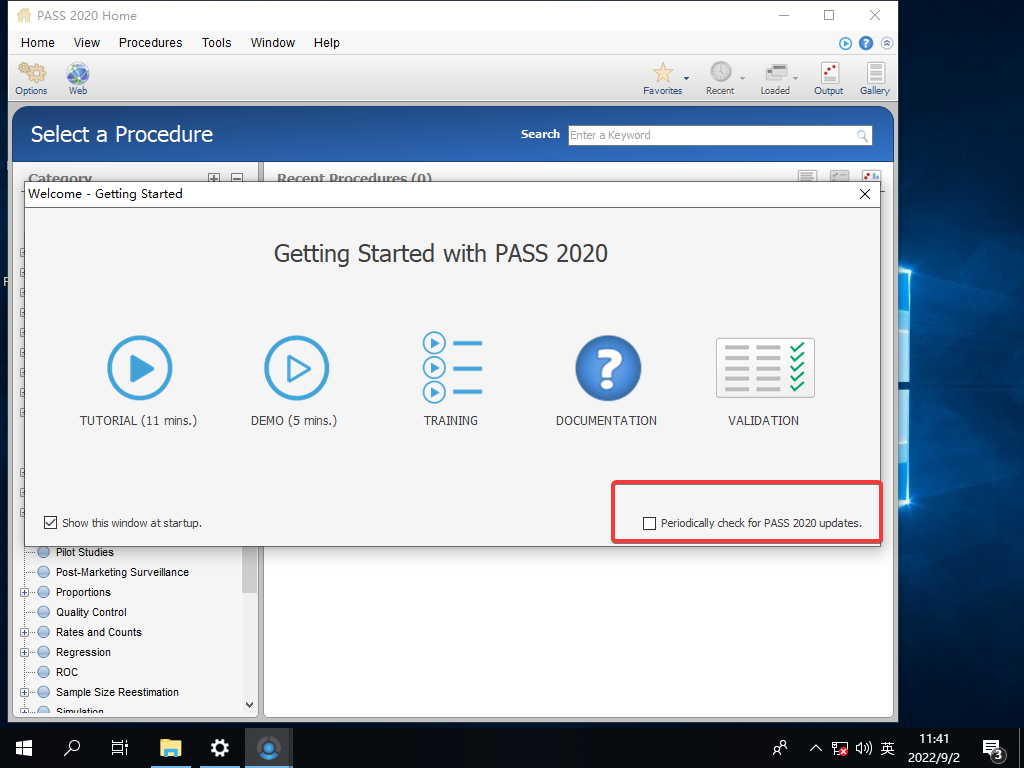Open the Loaded dropdown arrow
The width and height of the screenshot is (1024, 768).
795,78
